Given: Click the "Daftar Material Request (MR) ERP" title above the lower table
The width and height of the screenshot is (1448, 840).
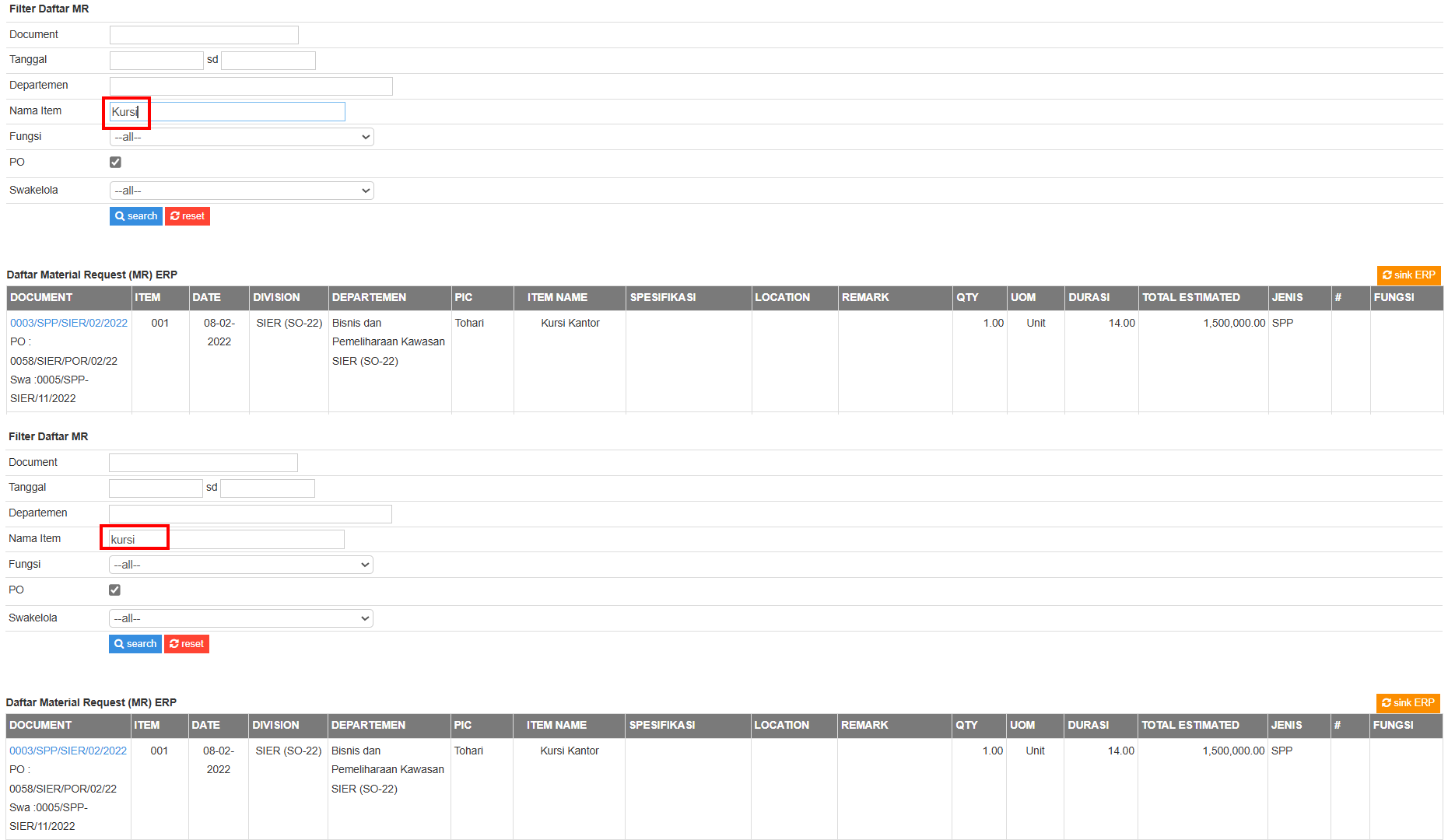Looking at the screenshot, I should pyautogui.click(x=91, y=702).
